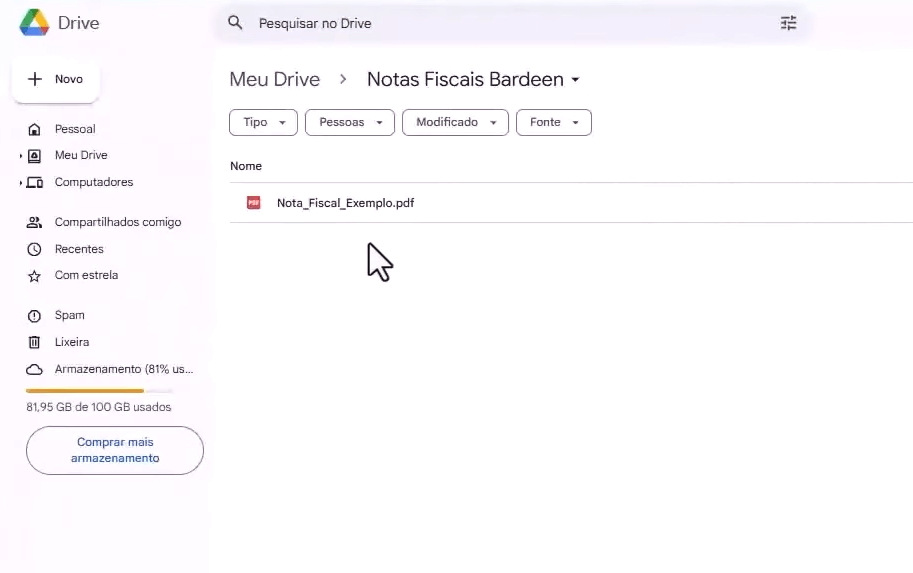Open Notas Fiscais Bardeen folder menu arrow
This screenshot has height=573, width=913.
tap(575, 80)
